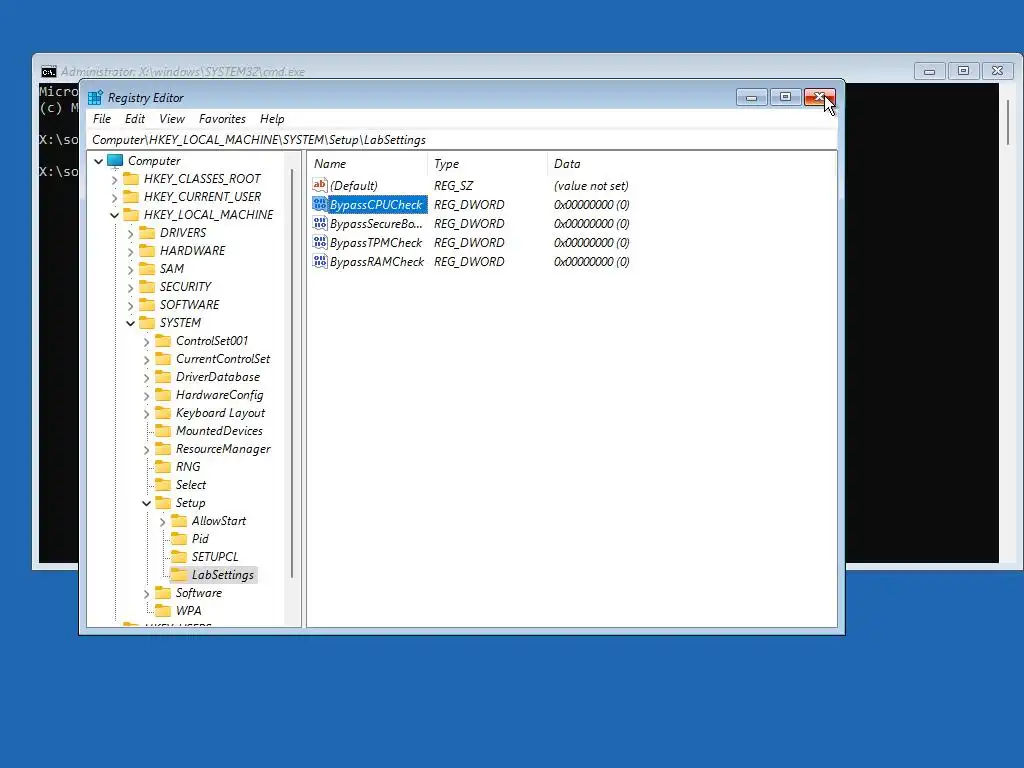This screenshot has width=1024, height=768.
Task: Click the SECURITY folder icon
Action: click(x=148, y=287)
